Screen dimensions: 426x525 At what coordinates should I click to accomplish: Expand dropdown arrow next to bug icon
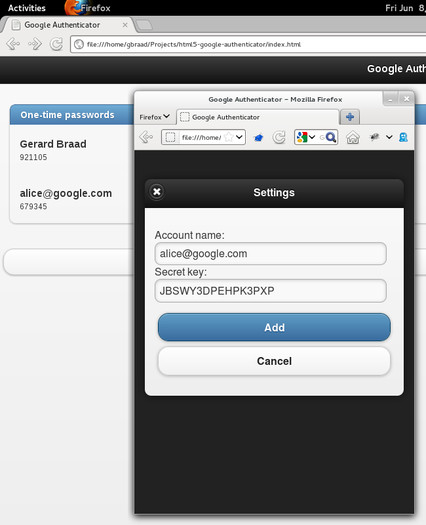[x=389, y=137]
